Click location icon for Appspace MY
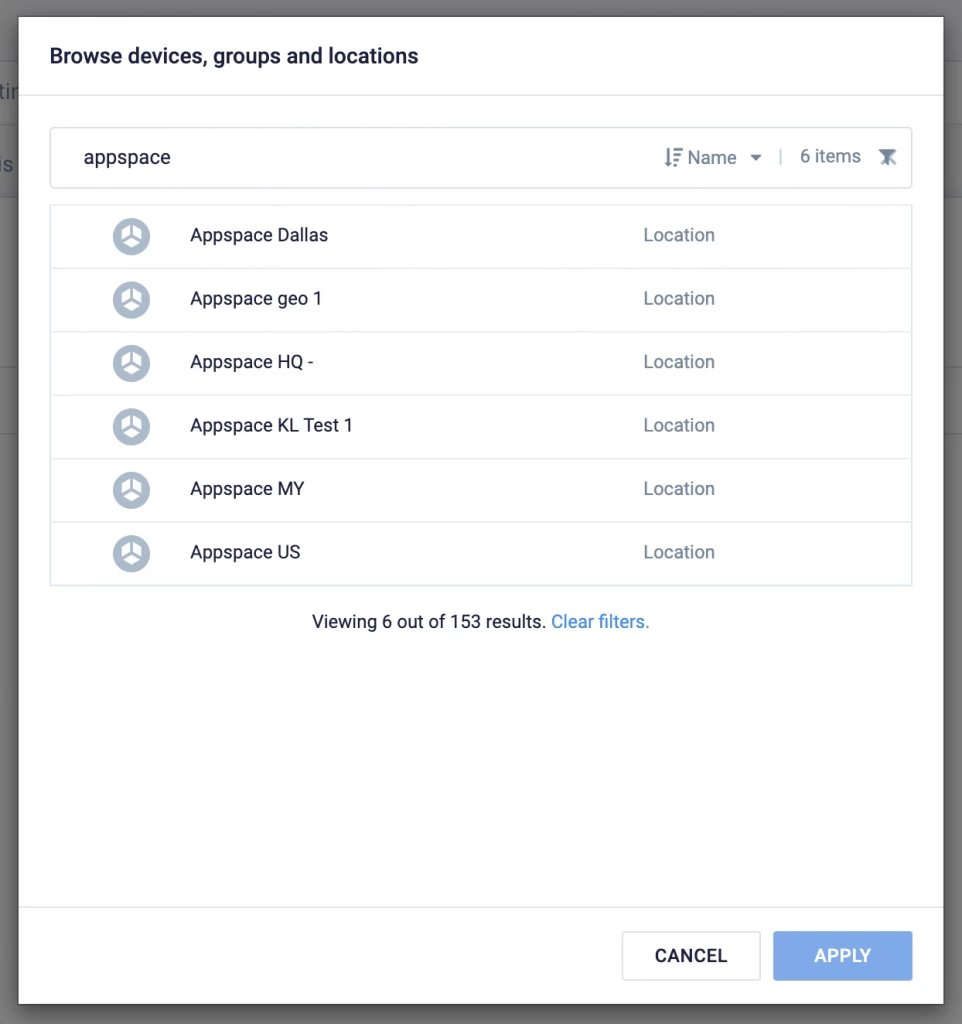The image size is (962, 1024). [131, 490]
